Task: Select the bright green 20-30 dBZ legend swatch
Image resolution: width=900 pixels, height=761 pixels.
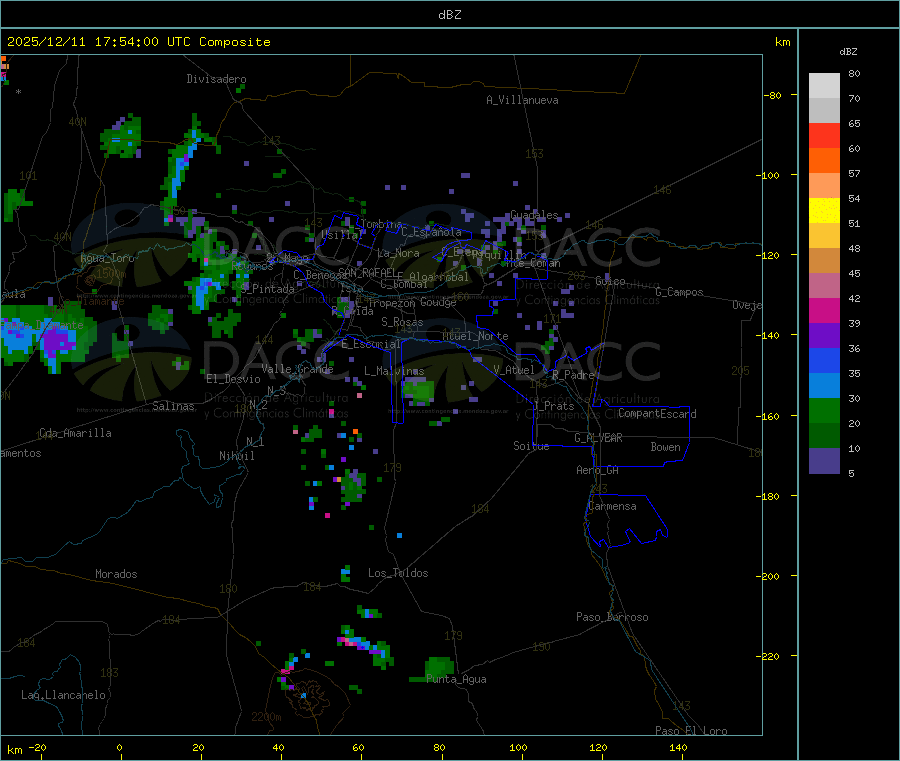Action: tap(824, 410)
